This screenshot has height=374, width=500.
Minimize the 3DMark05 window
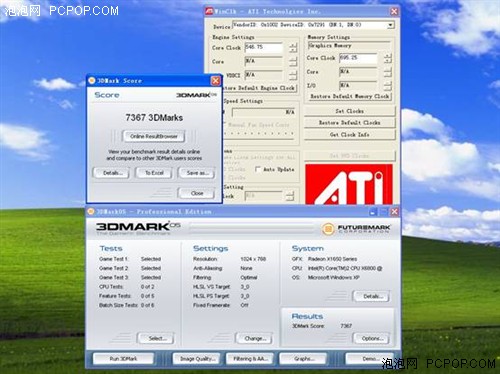(x=373, y=212)
